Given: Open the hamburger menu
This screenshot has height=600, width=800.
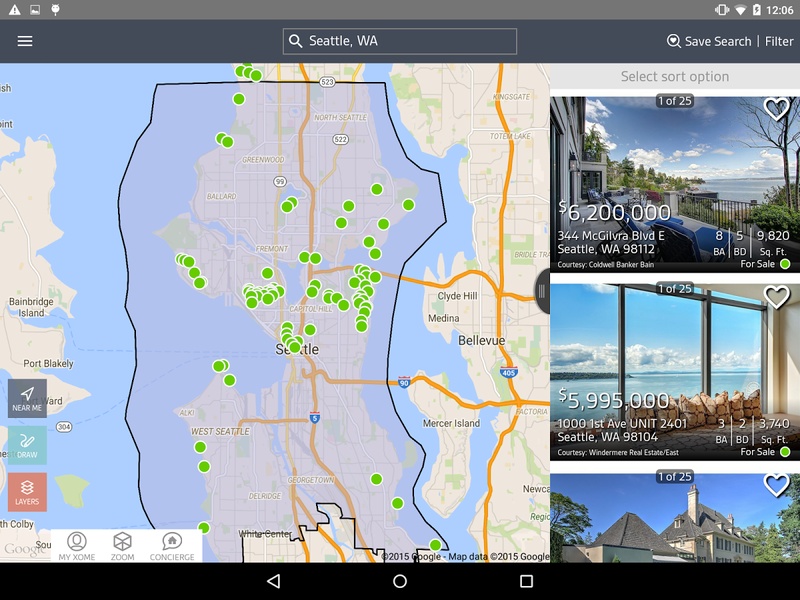Looking at the screenshot, I should click(25, 41).
